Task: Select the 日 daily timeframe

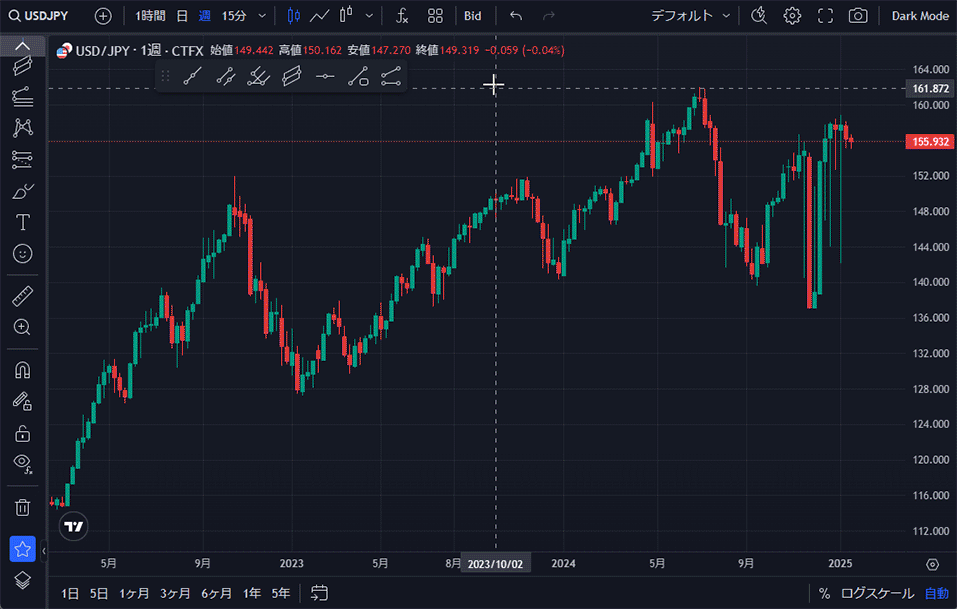Action: tap(182, 16)
